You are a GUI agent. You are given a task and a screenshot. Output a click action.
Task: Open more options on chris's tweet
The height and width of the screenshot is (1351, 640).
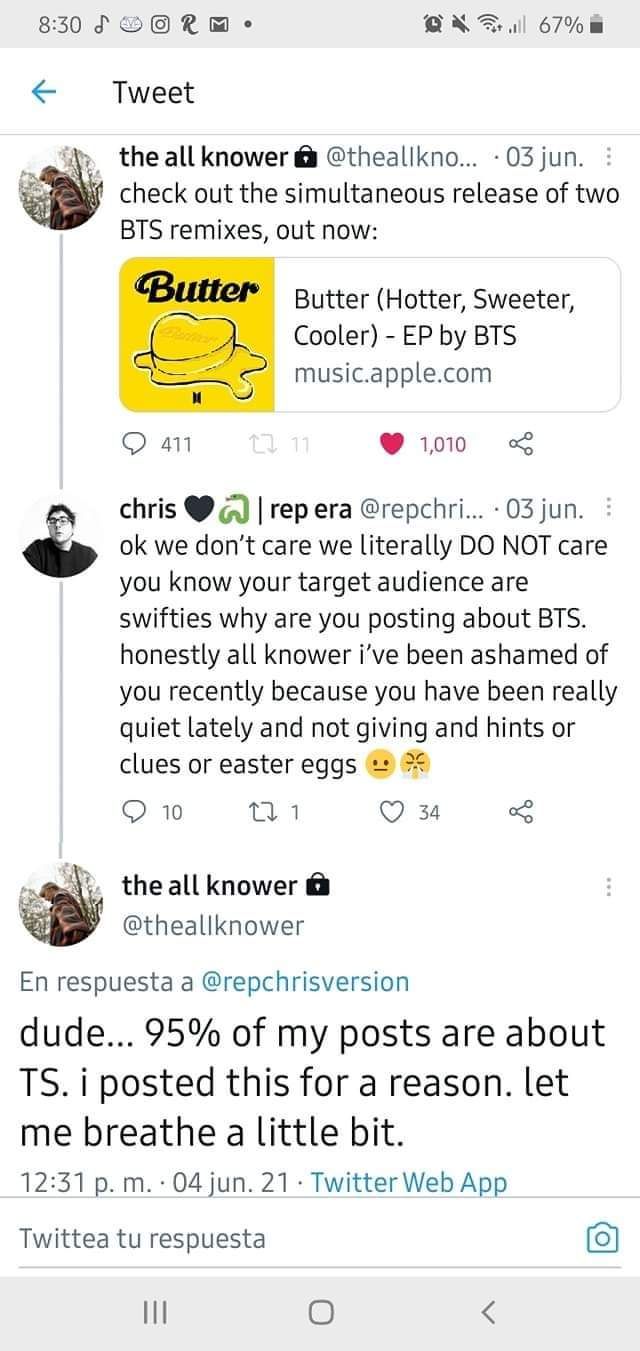(x=611, y=509)
